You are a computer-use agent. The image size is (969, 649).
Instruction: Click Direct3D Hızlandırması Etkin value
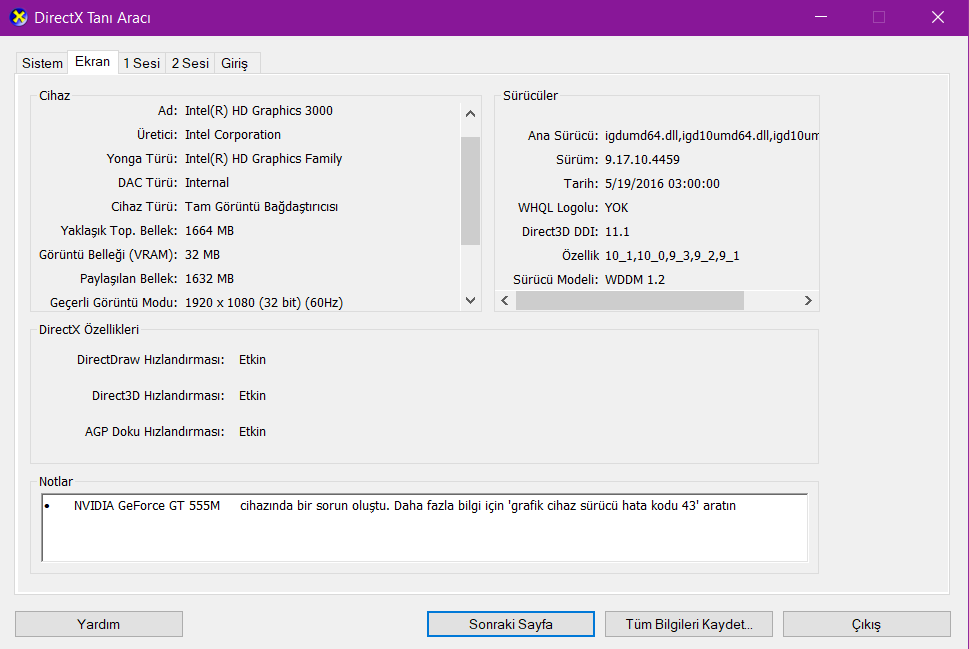pos(252,396)
